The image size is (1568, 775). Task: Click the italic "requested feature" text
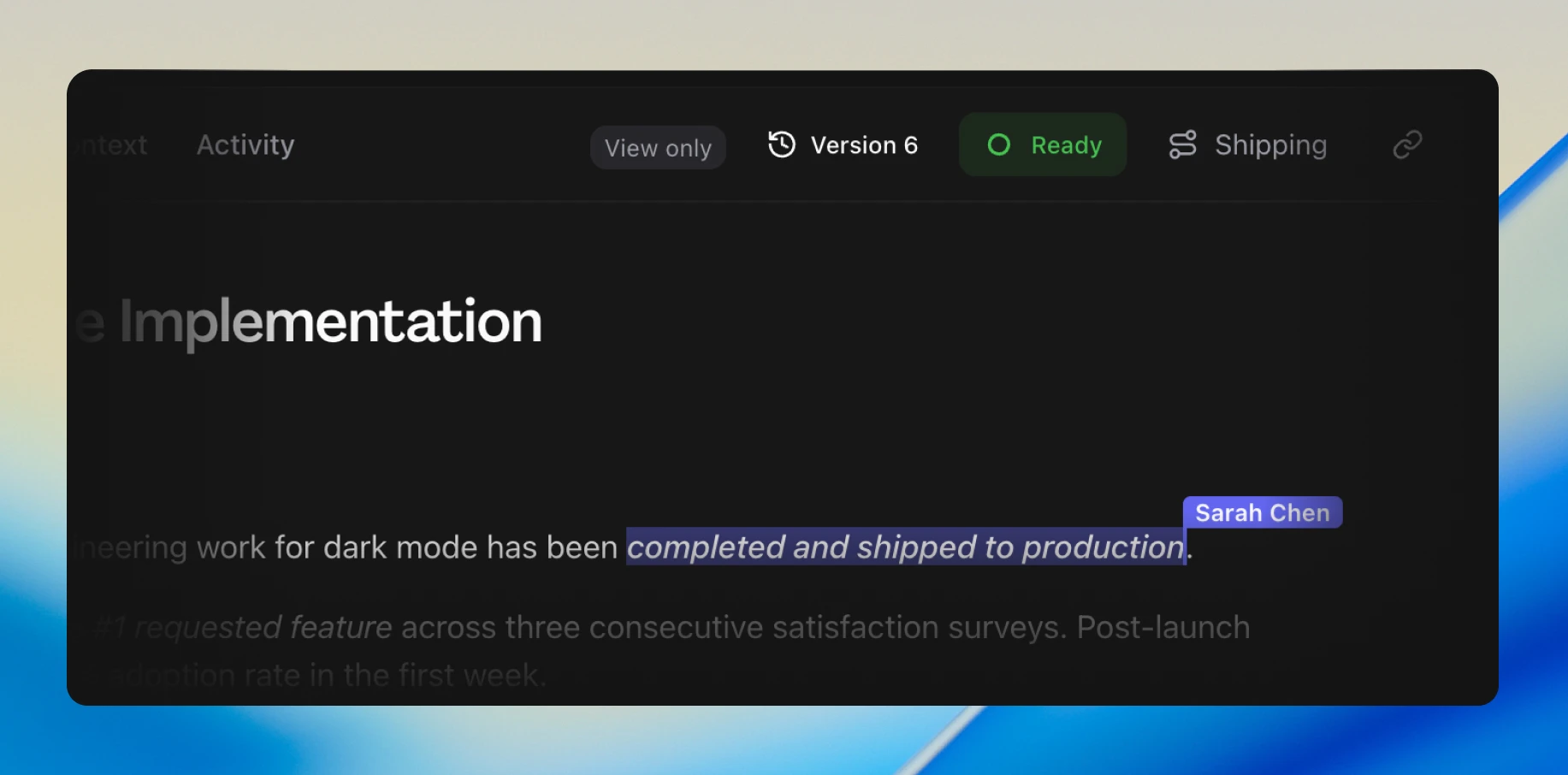coord(263,628)
